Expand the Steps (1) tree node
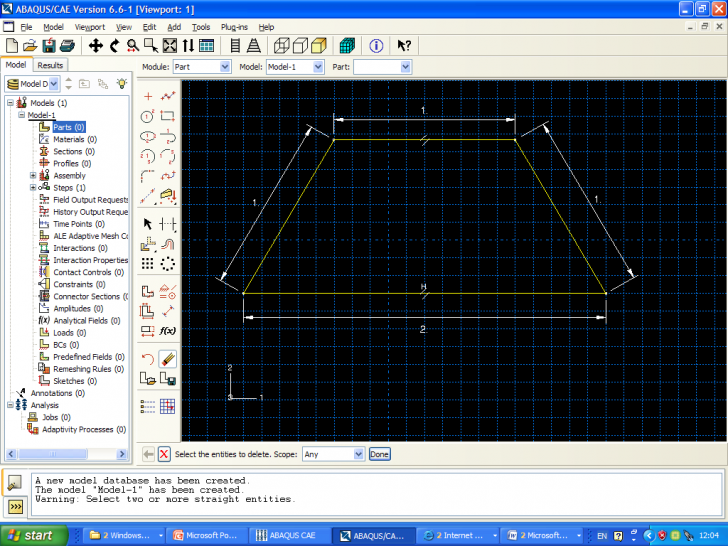Image resolution: width=728 pixels, height=546 pixels. click(33, 188)
